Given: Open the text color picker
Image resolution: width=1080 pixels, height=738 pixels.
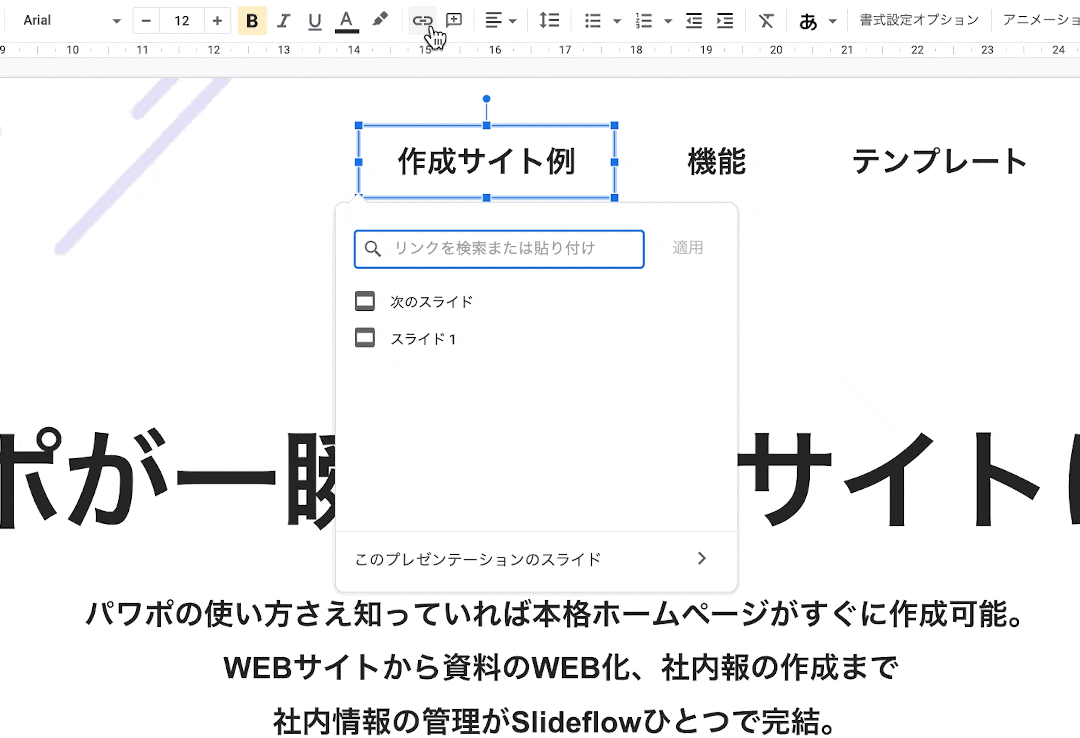Looking at the screenshot, I should pos(345,20).
